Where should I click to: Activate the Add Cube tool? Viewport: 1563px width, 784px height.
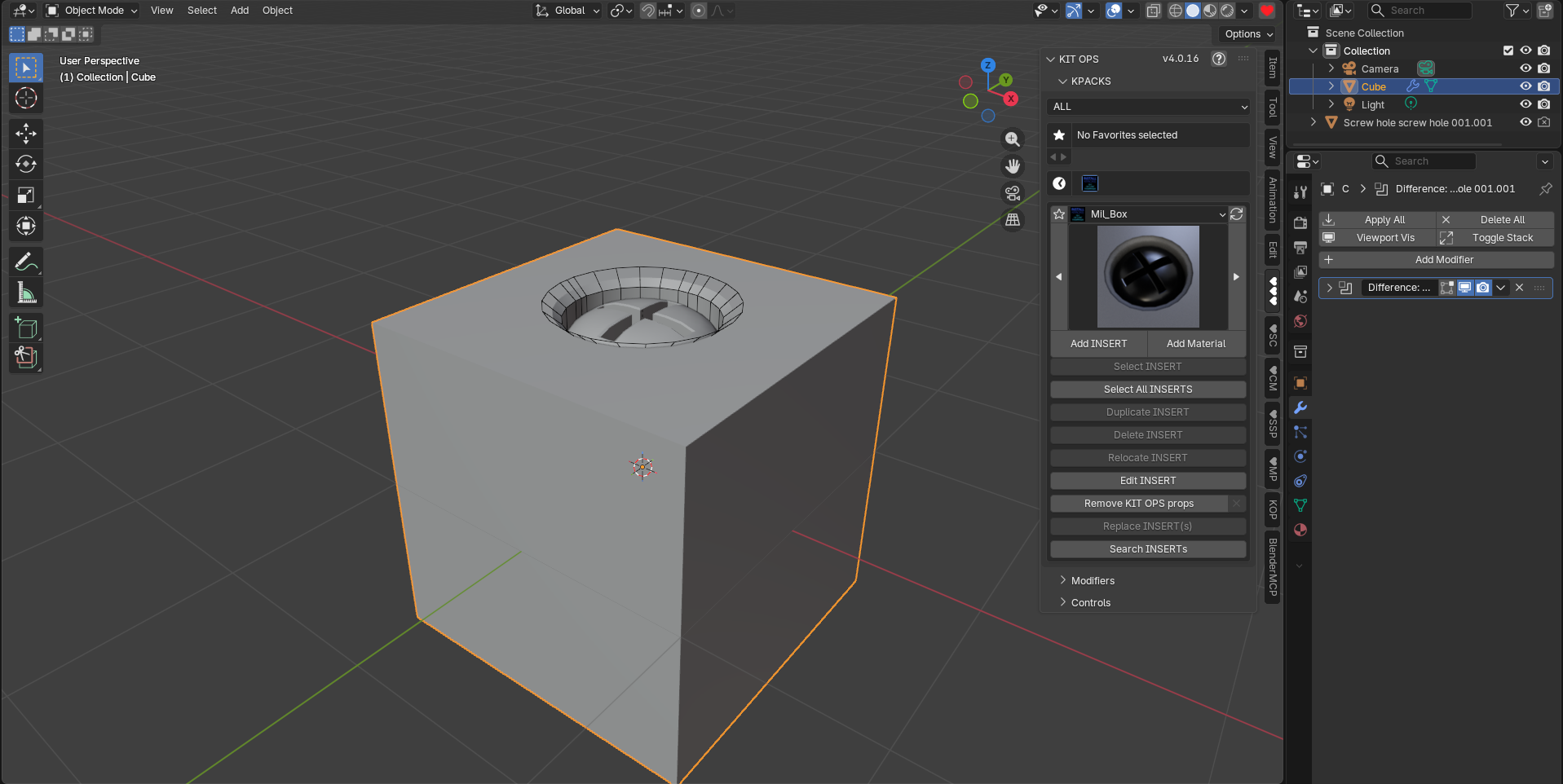26,328
